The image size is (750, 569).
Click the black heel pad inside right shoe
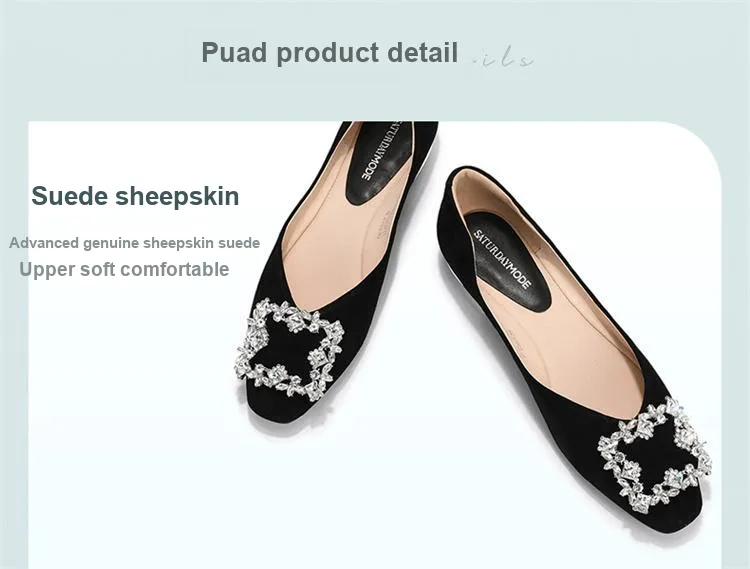[x=506, y=262]
